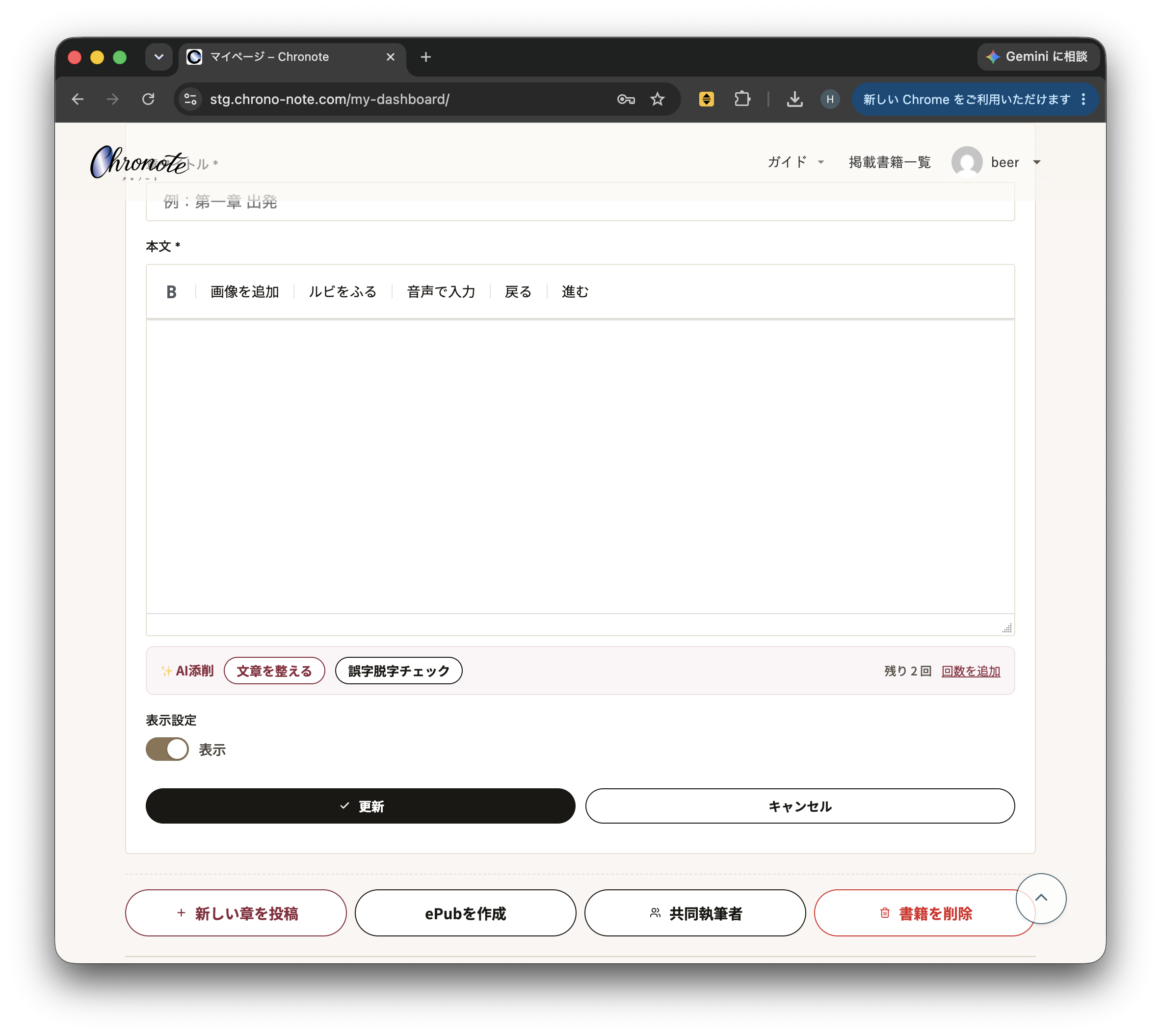This screenshot has height=1036, width=1161.
Task: Click the scroll-to-top arrow button
Action: [1040, 898]
